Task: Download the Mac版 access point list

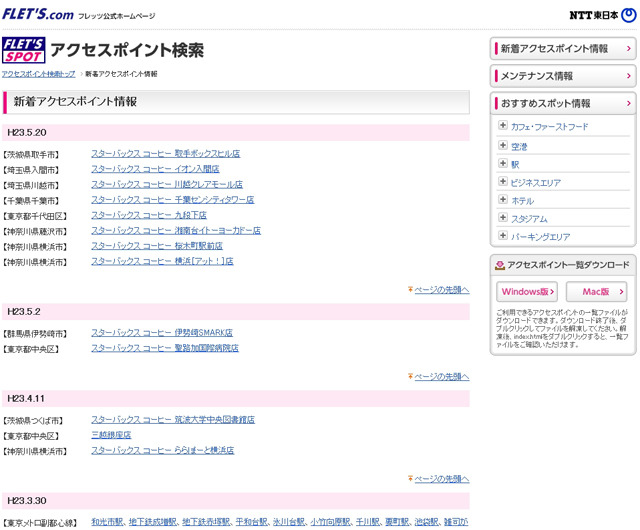Action: pyautogui.click(x=596, y=292)
